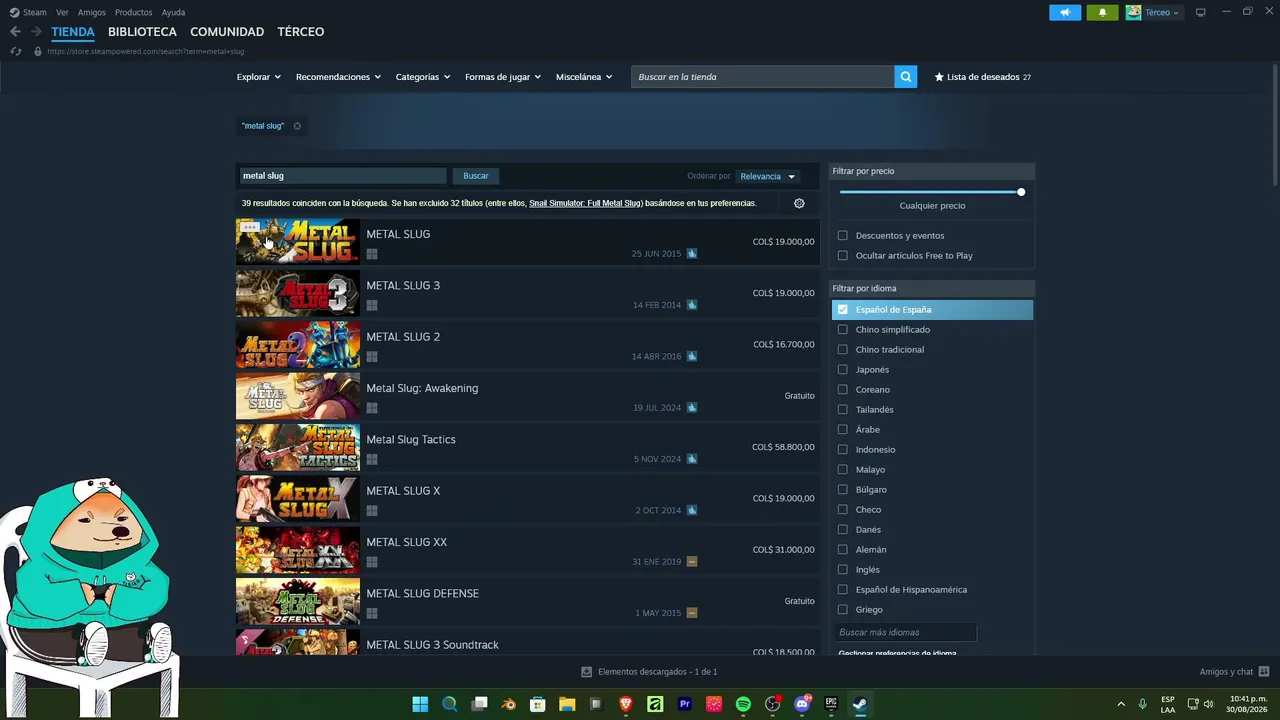Open the Metal Slug: Awakening result
The image size is (1280, 720).
(527, 396)
